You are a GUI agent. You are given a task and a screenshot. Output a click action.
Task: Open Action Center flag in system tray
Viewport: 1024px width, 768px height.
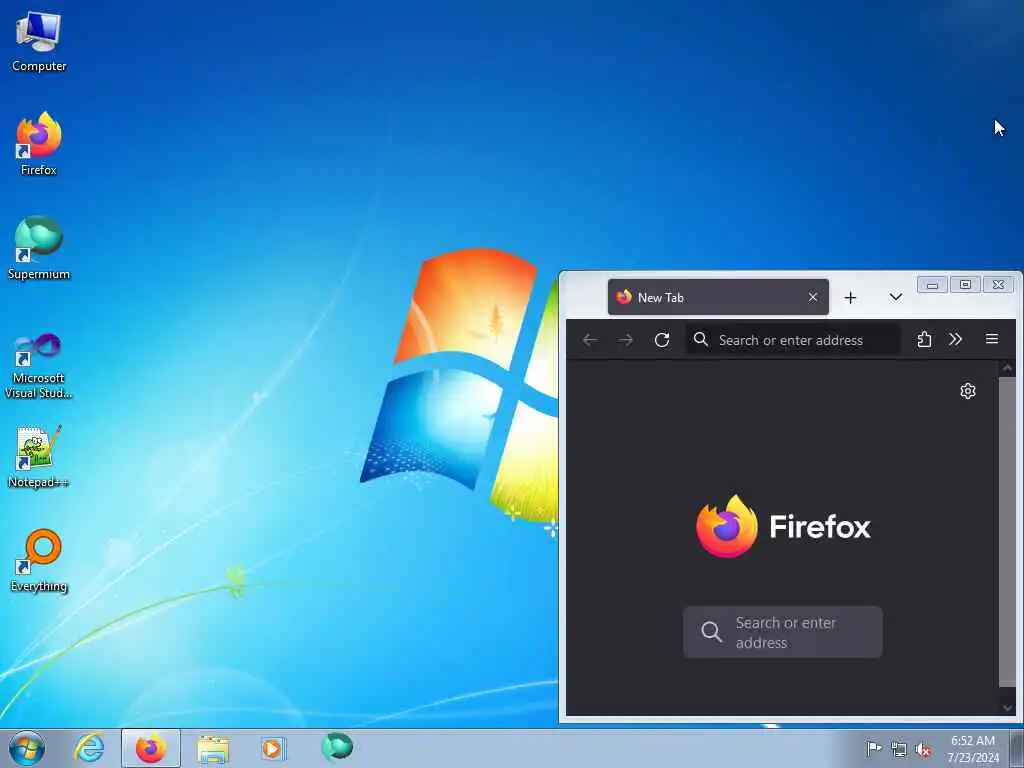tap(873, 748)
